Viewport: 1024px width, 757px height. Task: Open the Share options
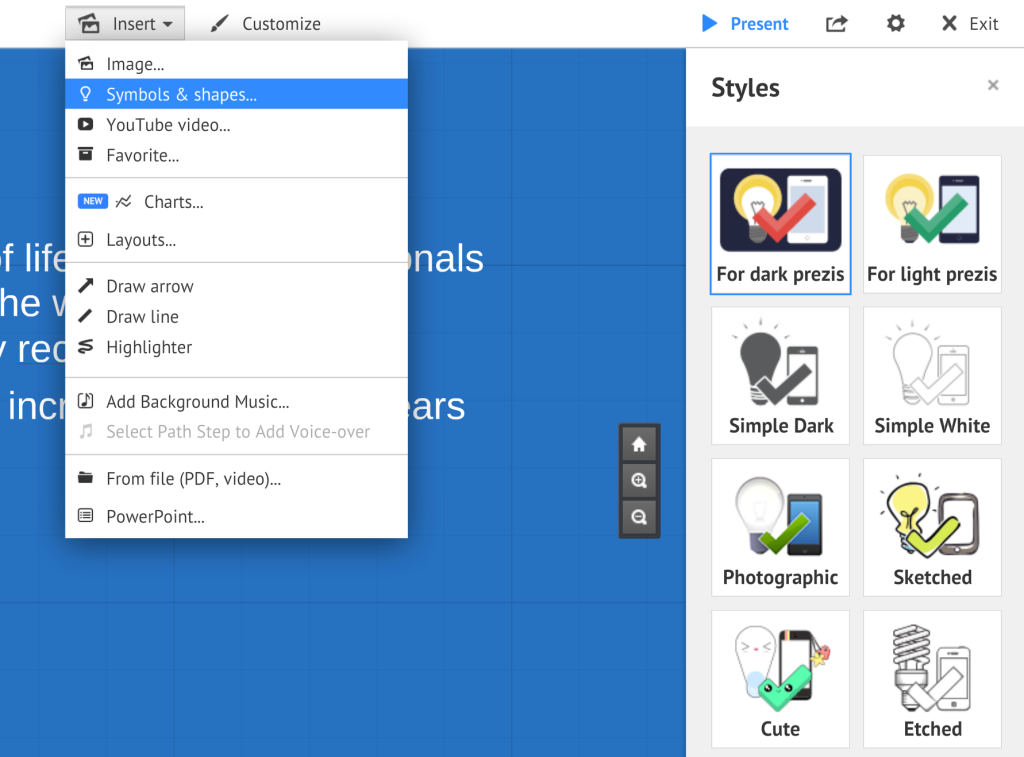[x=836, y=23]
